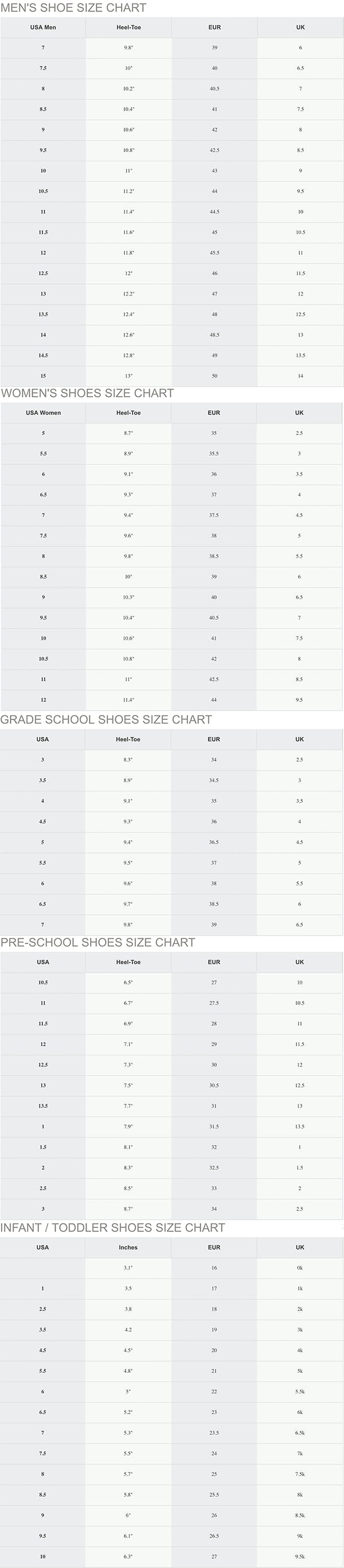Click pre-school heel-toe value 7.9"

(x=128, y=1127)
